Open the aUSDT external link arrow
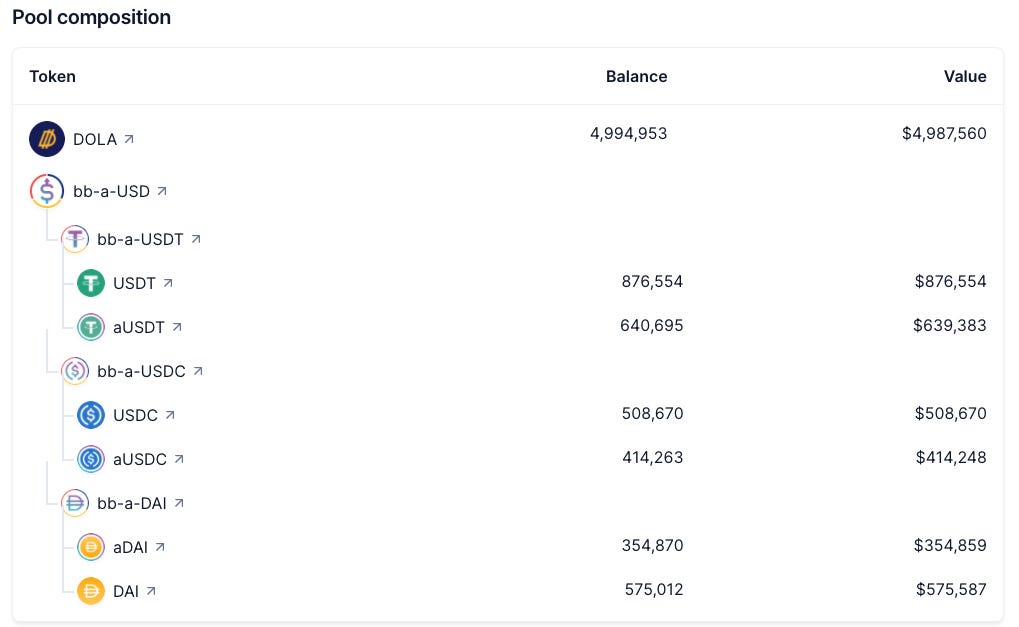This screenshot has height=627, width=1019. (x=177, y=327)
